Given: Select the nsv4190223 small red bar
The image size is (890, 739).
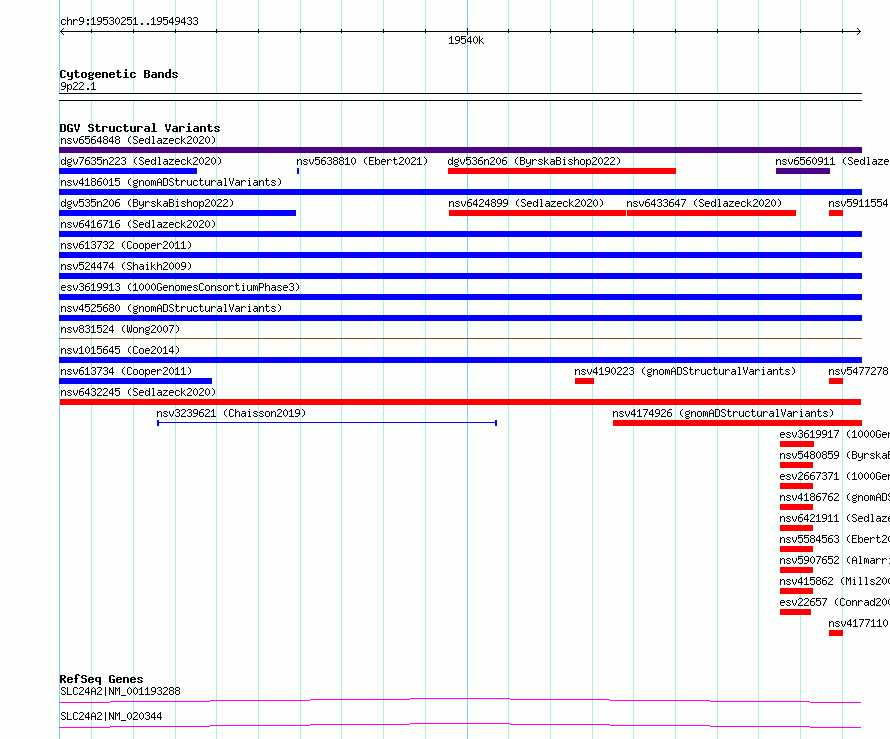Looking at the screenshot, I should [x=584, y=381].
